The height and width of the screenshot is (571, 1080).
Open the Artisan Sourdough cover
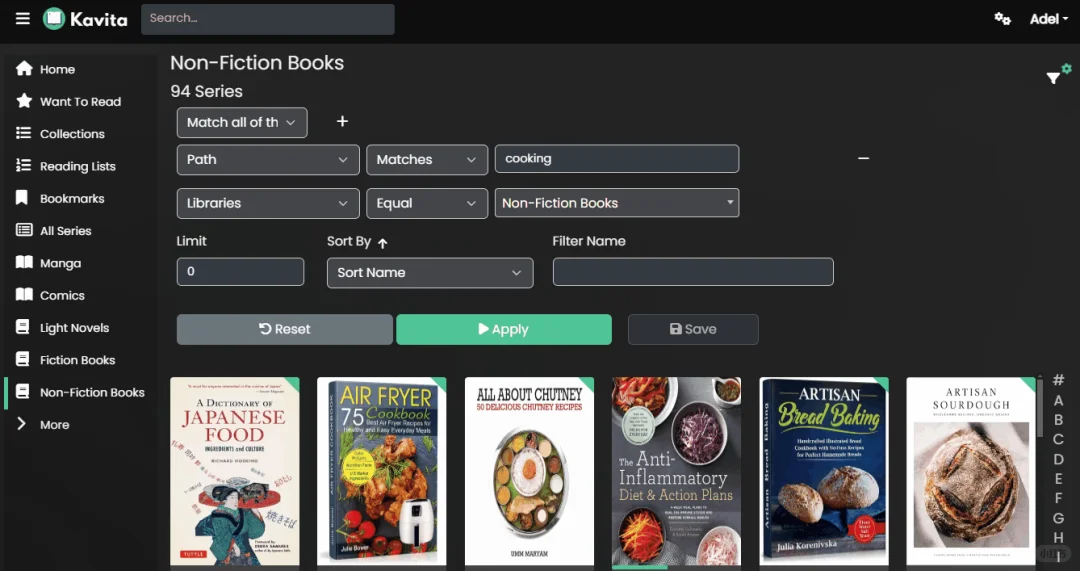[971, 471]
